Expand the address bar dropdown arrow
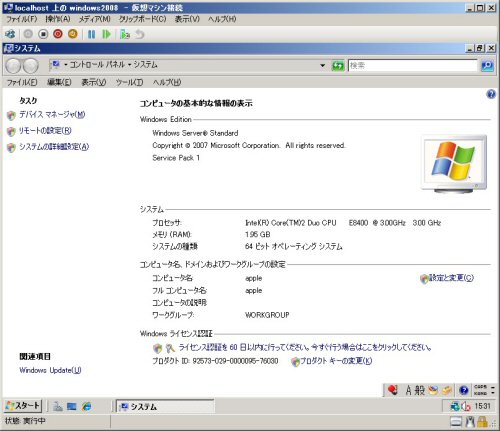This screenshot has height=431, width=500. [322, 65]
